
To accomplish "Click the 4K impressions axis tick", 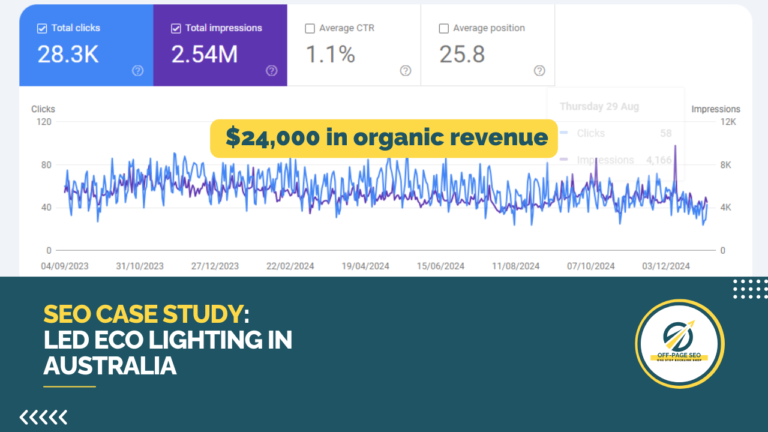I will (x=725, y=208).
